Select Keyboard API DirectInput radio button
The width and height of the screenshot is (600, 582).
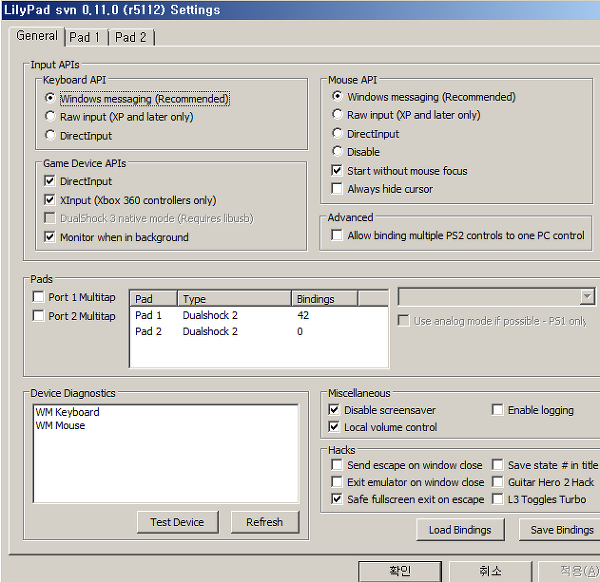pos(50,135)
